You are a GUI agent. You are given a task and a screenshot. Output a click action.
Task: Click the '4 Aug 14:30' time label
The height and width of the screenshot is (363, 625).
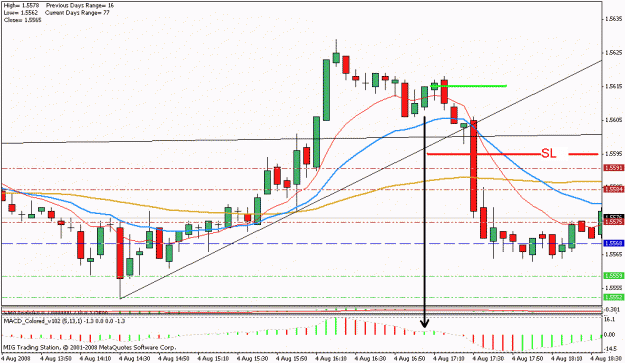134,359
